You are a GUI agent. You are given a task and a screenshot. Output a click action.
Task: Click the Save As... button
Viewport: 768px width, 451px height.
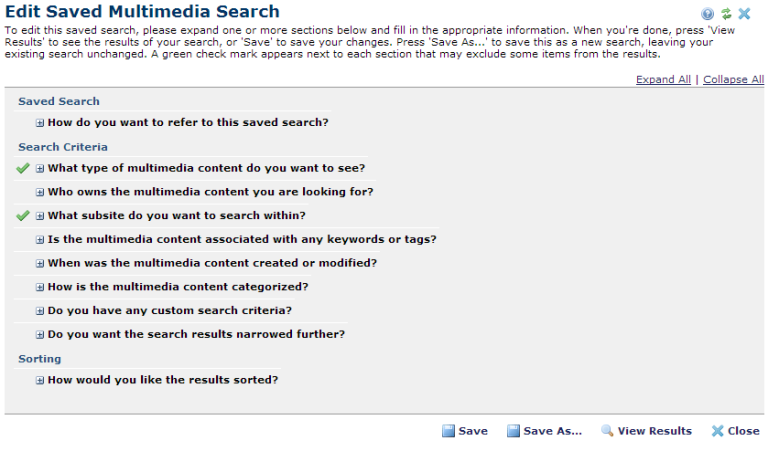pos(544,431)
